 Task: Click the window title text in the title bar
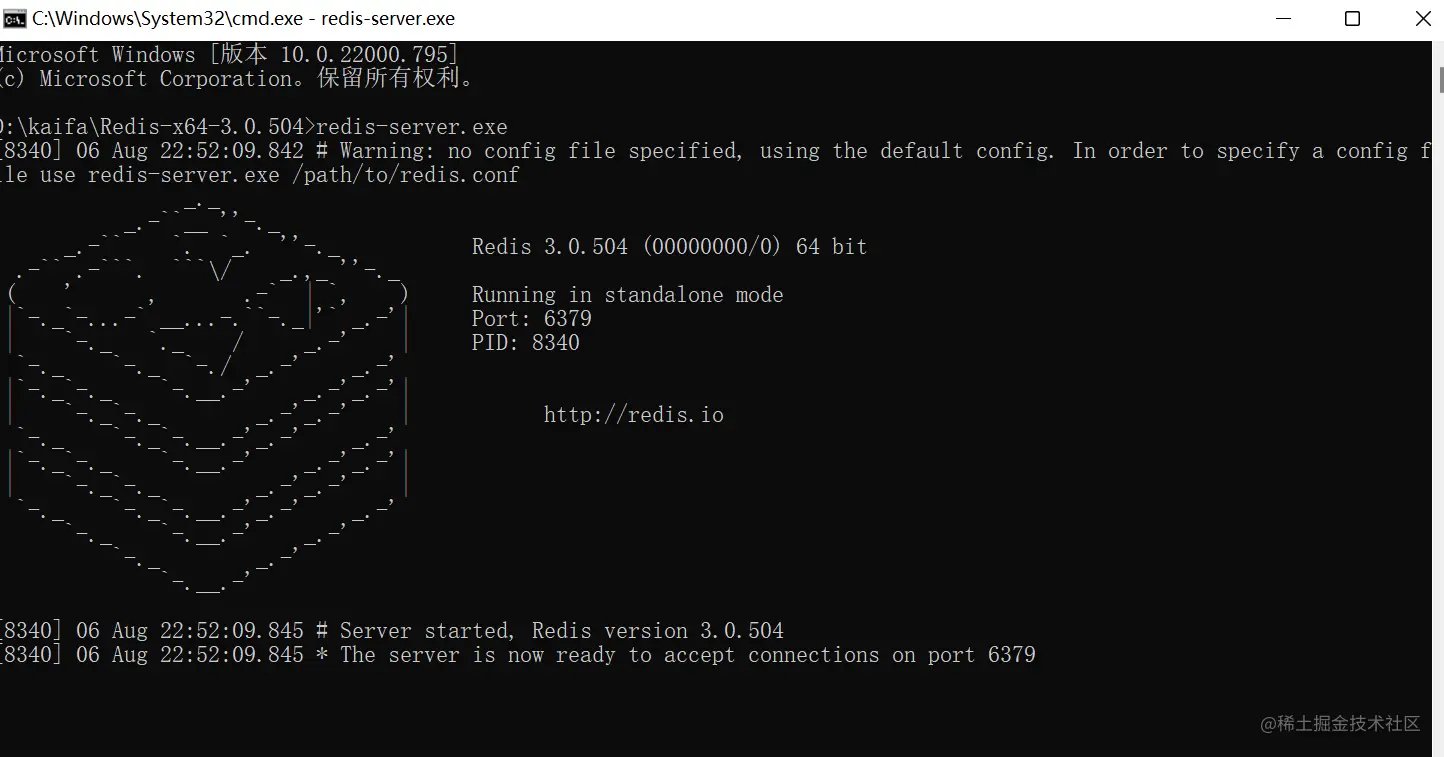tap(243, 18)
